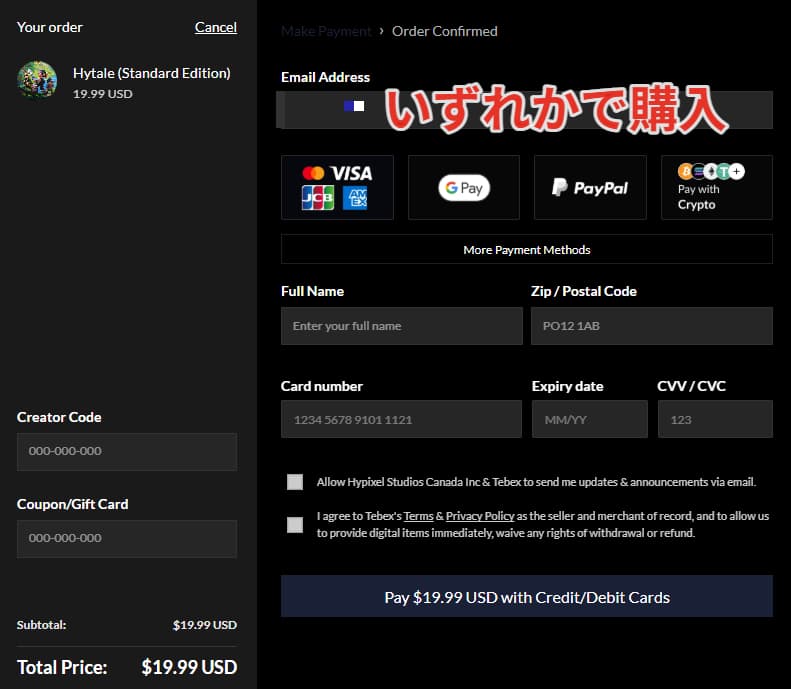Click the Hytale game thumbnail image

point(37,80)
